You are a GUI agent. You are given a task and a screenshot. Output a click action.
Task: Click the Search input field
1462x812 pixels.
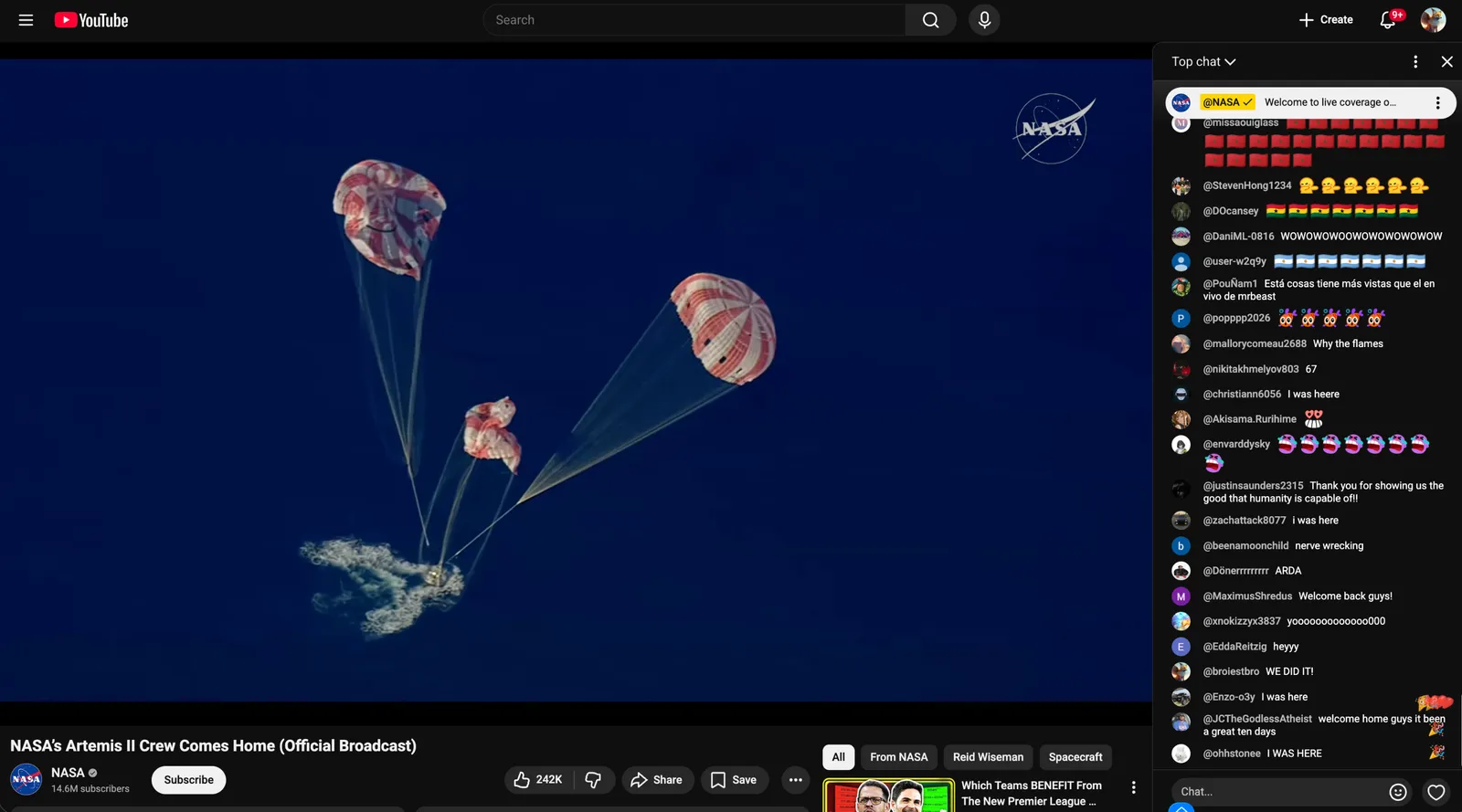694,20
